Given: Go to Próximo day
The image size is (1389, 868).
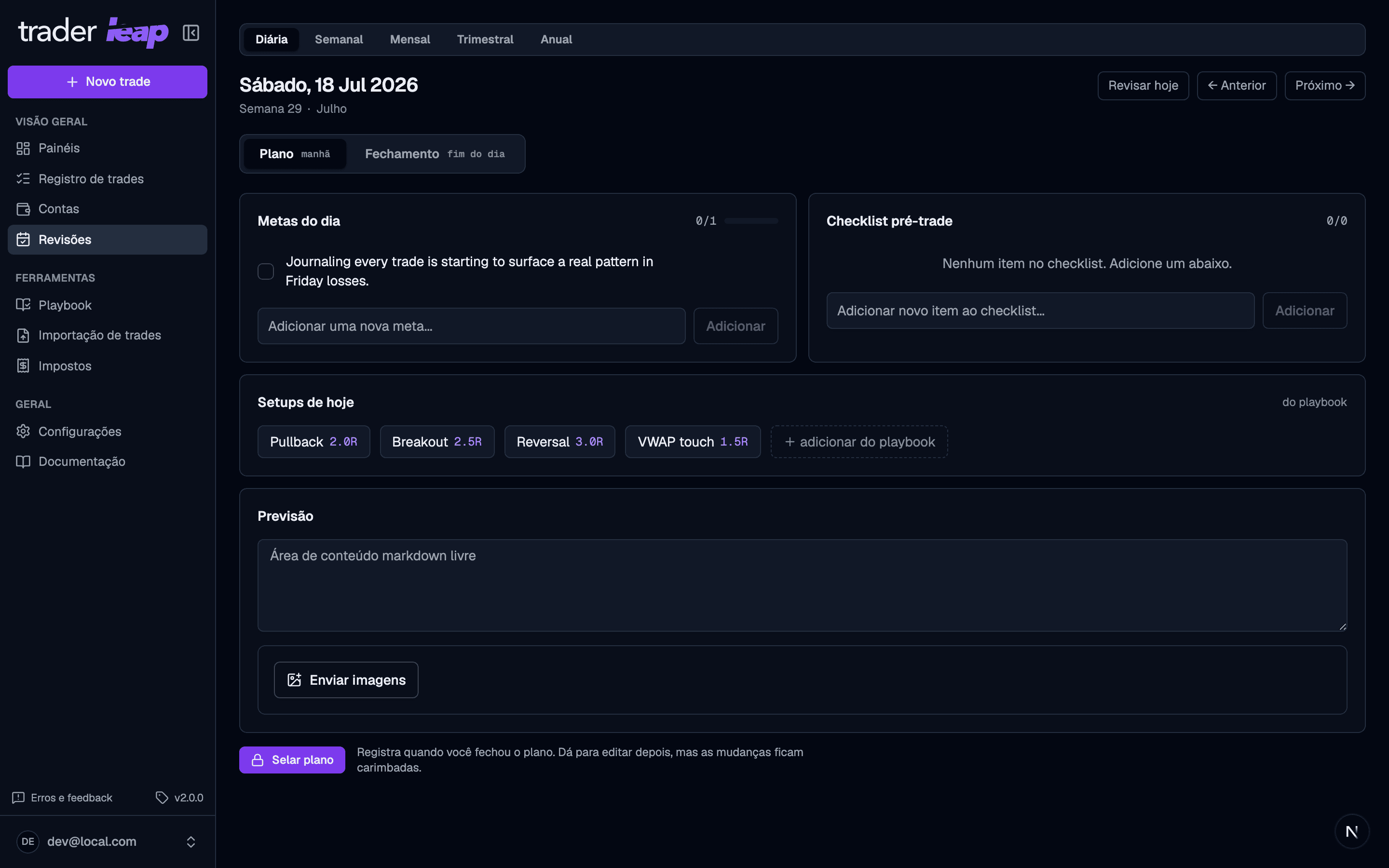Looking at the screenshot, I should click(1325, 85).
